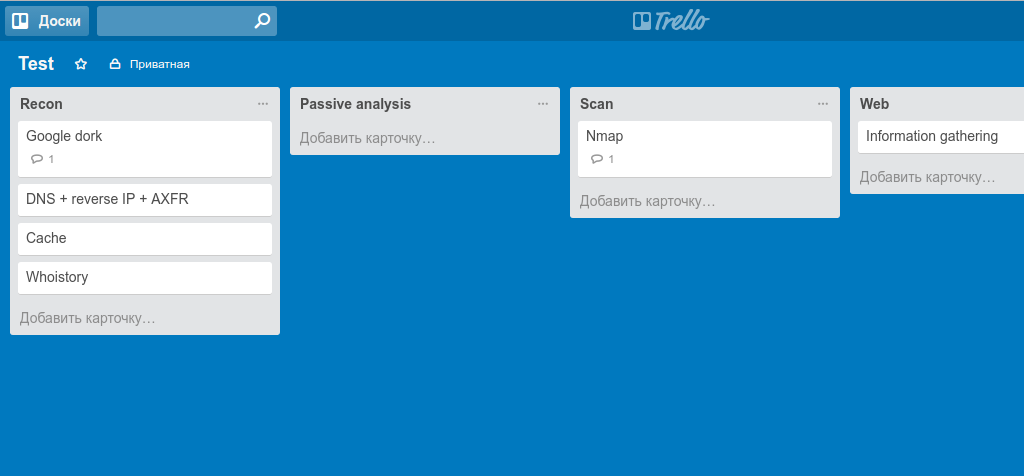Open the Доски boards menu
Viewport: 1024px width, 476px height.
pos(48,21)
